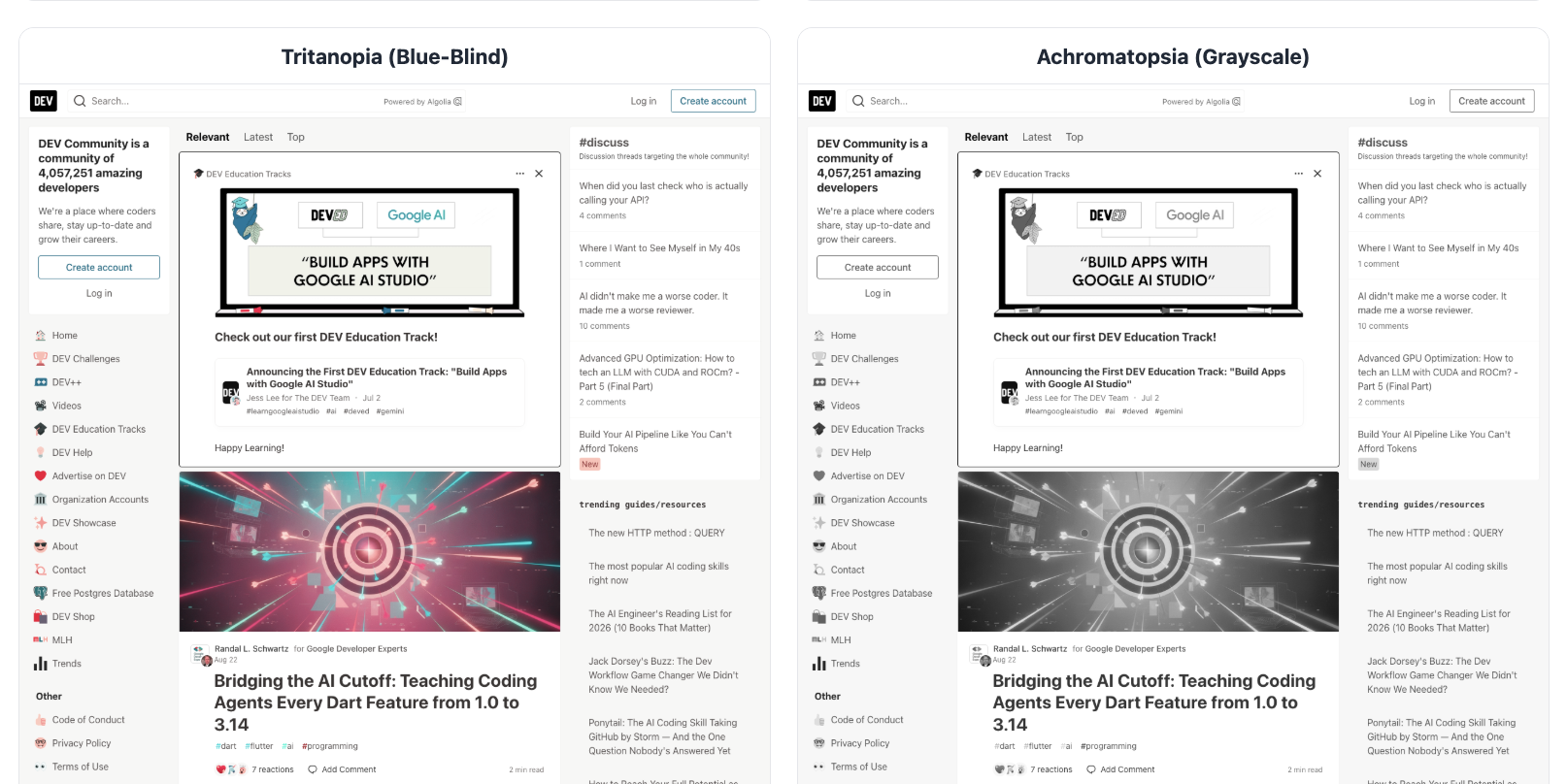
Task: Open 'Bridging the AI Cutoff' title in Tritanopia panel
Action: point(376,702)
